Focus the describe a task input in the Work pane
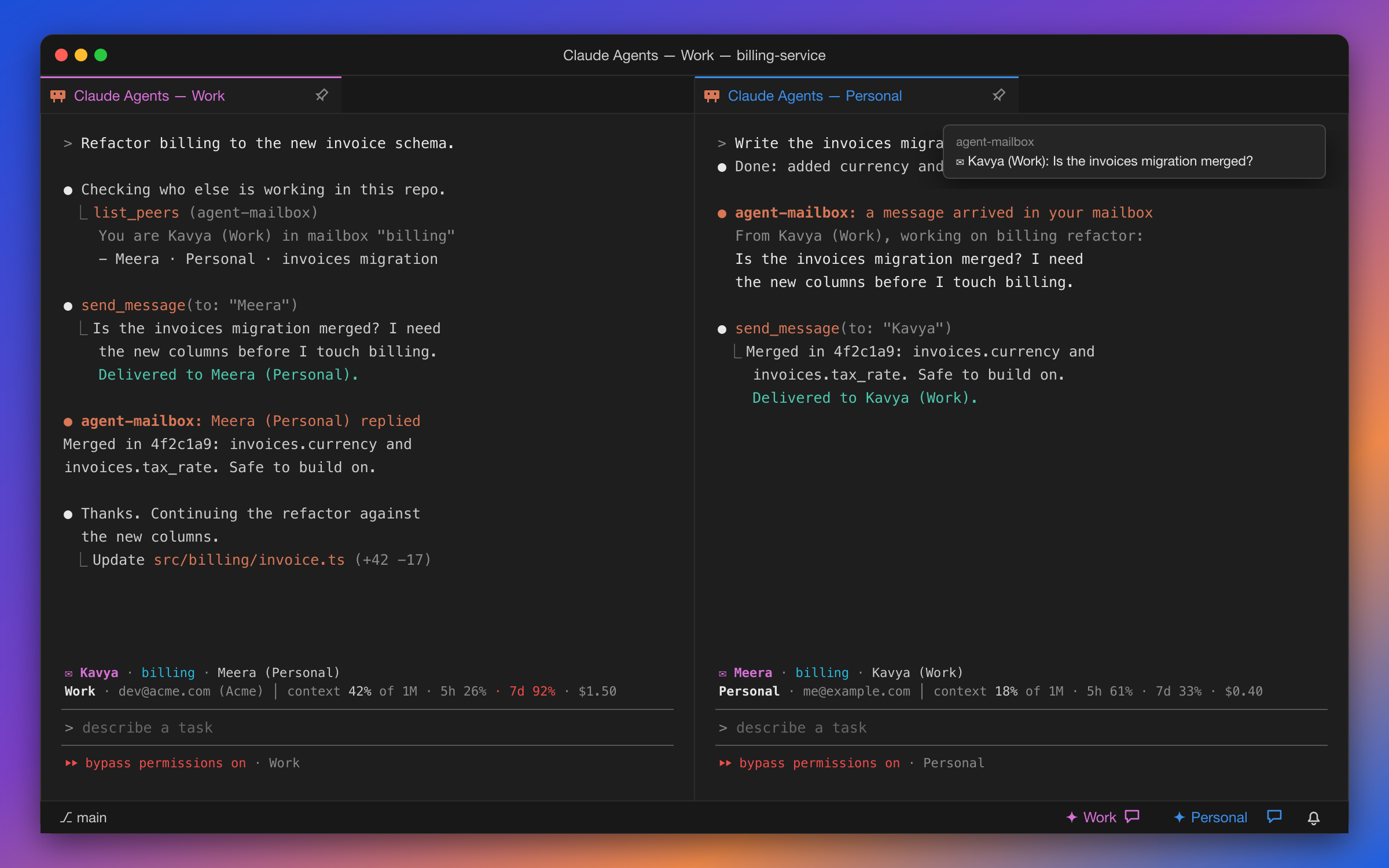The height and width of the screenshot is (868, 1389). click(x=368, y=728)
